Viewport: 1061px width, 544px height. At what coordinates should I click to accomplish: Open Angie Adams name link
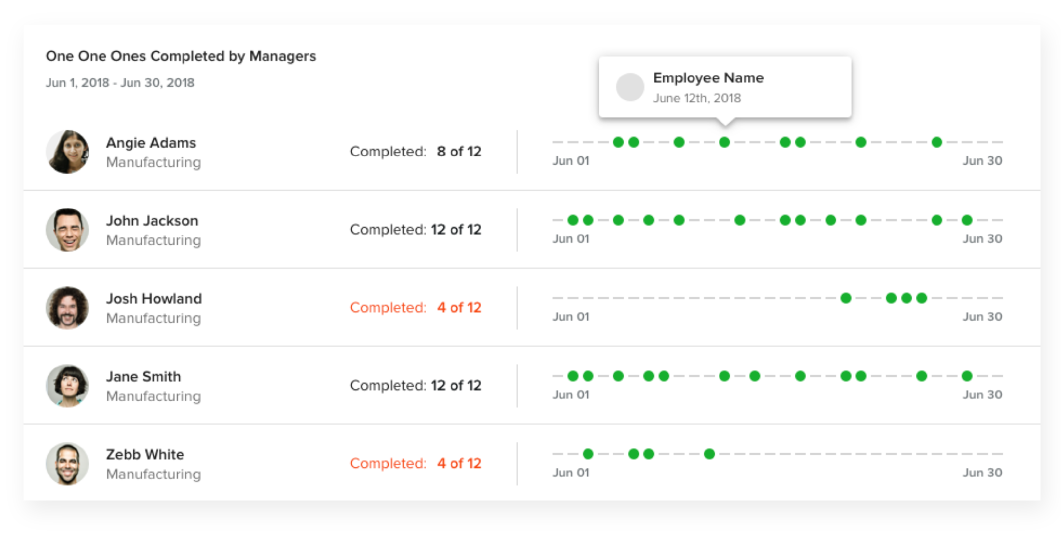[151, 143]
